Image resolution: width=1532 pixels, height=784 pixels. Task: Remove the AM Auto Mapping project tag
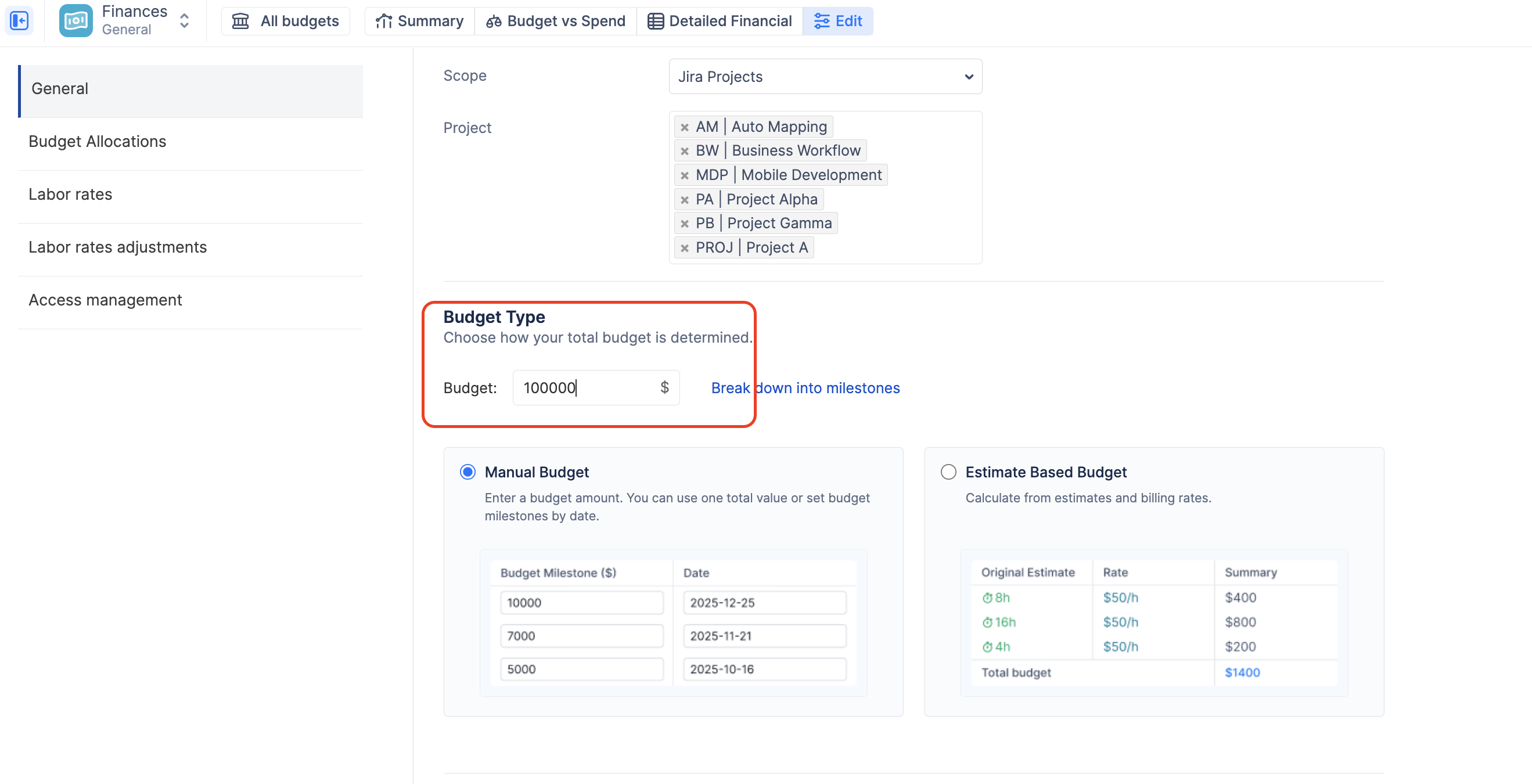(685, 127)
